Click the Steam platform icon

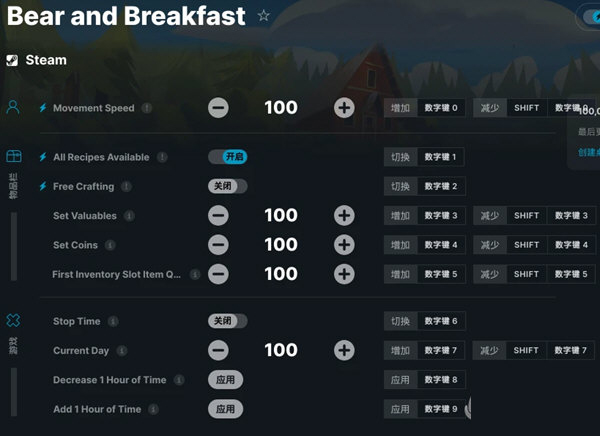(12, 60)
